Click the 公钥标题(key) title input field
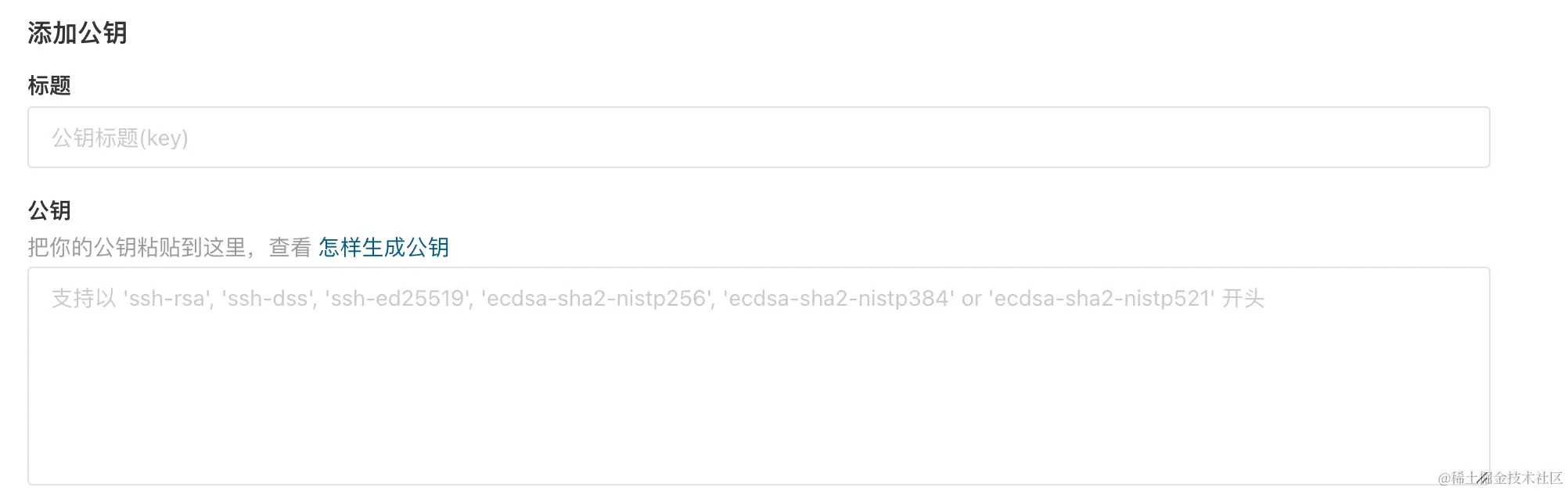Screen dimensions: 1568x491 757,138
